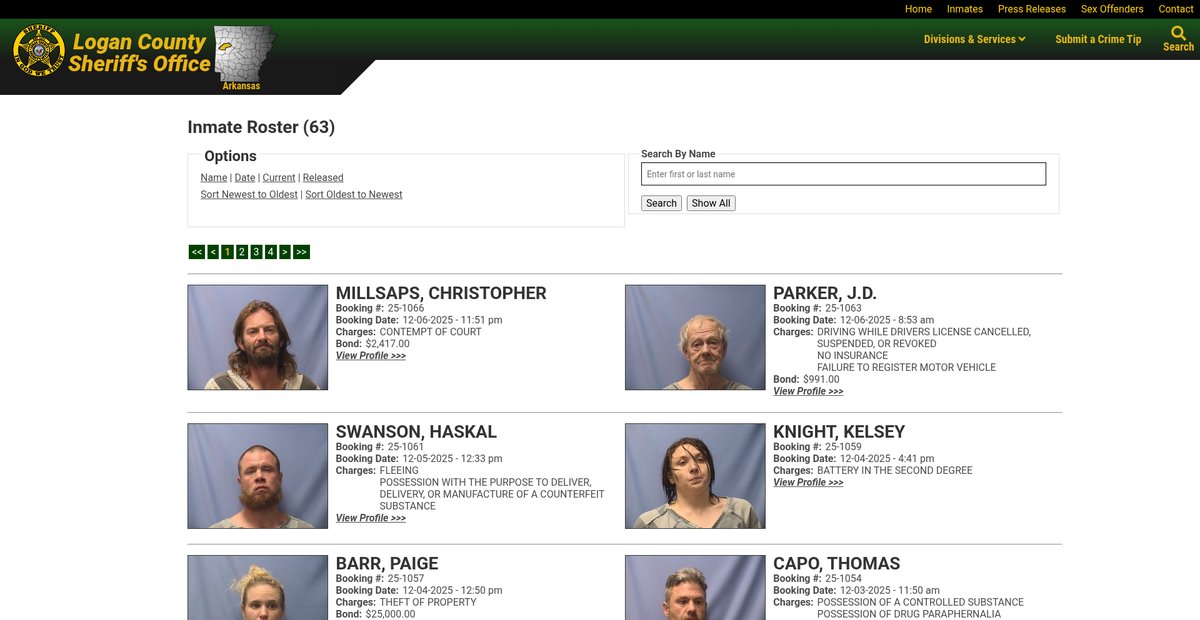This screenshot has height=620, width=1200.
Task: Go to next page with > button
Action: point(285,252)
